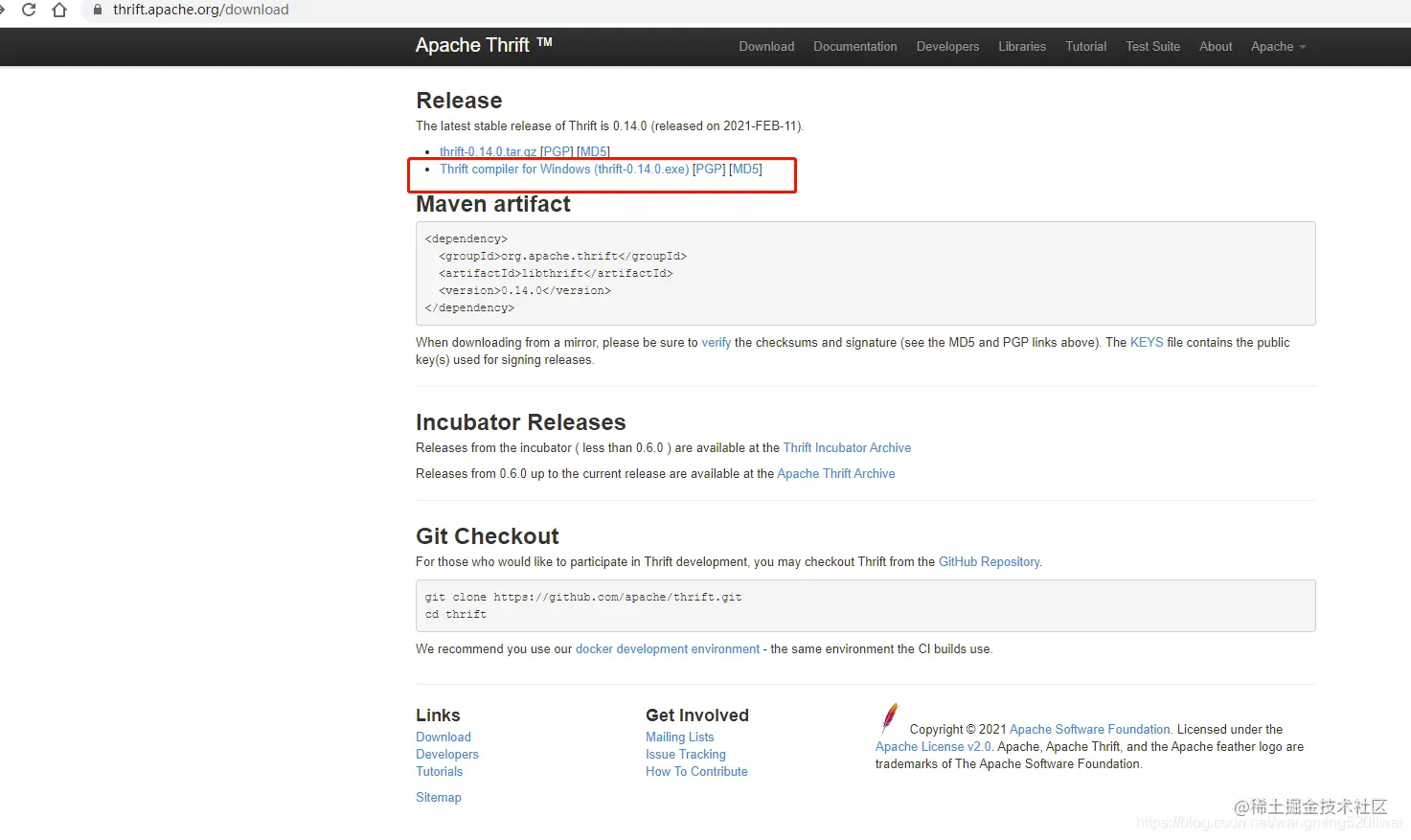Click the browser home icon
The image size is (1411, 840).
59,10
